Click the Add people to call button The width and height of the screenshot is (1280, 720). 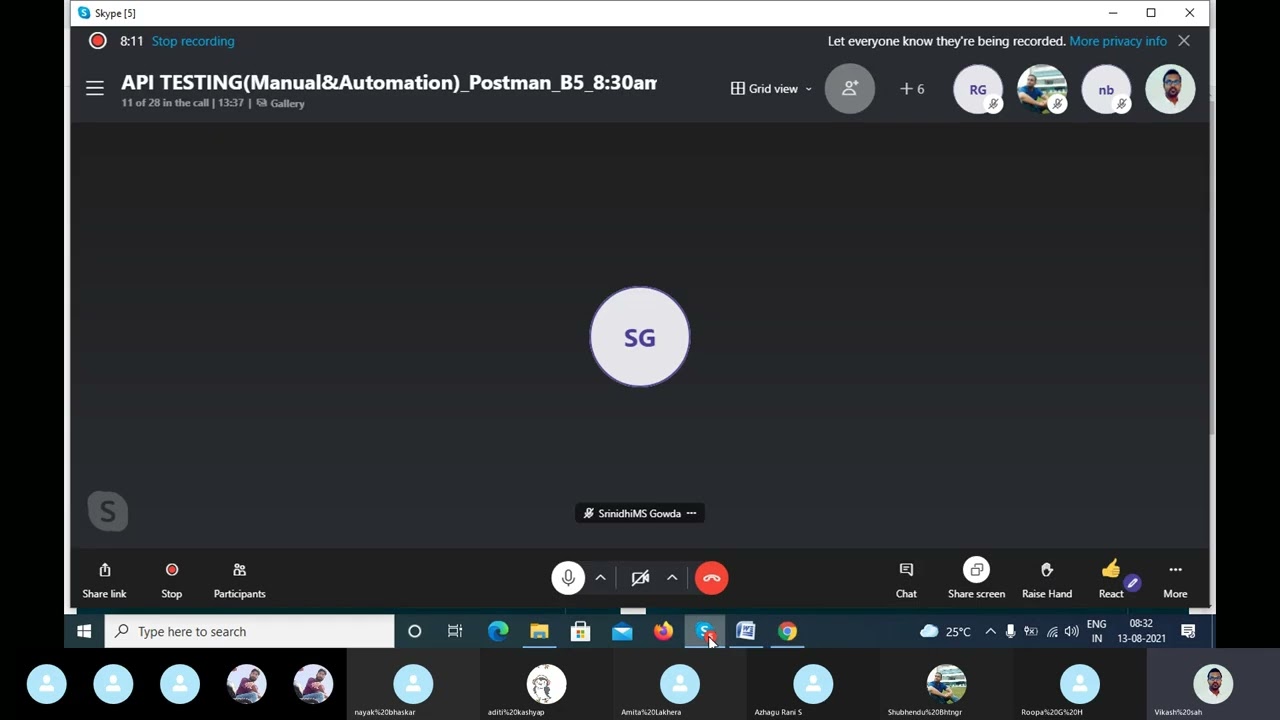click(850, 89)
